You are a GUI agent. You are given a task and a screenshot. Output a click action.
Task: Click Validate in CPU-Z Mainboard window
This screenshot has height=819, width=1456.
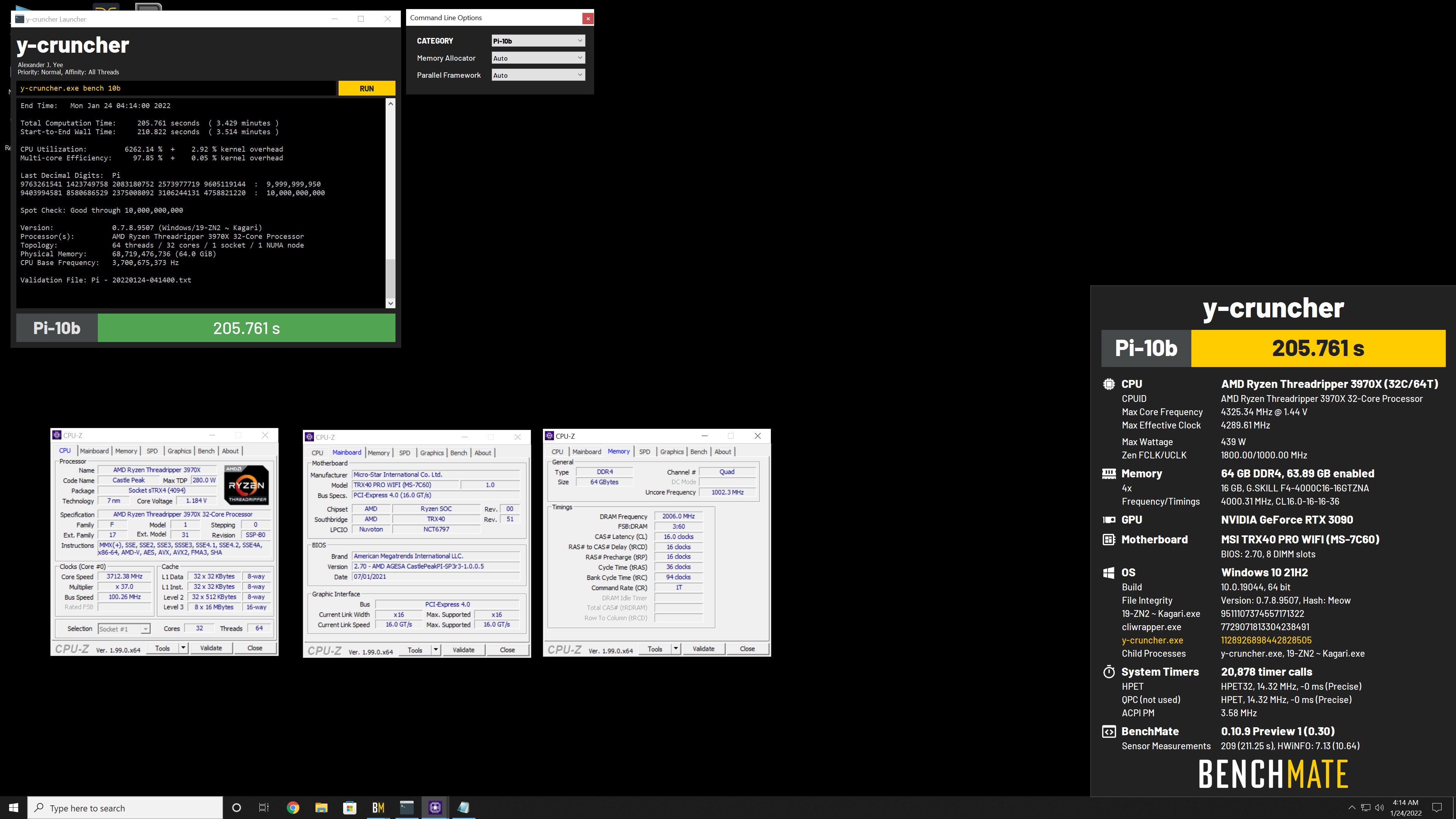click(463, 650)
